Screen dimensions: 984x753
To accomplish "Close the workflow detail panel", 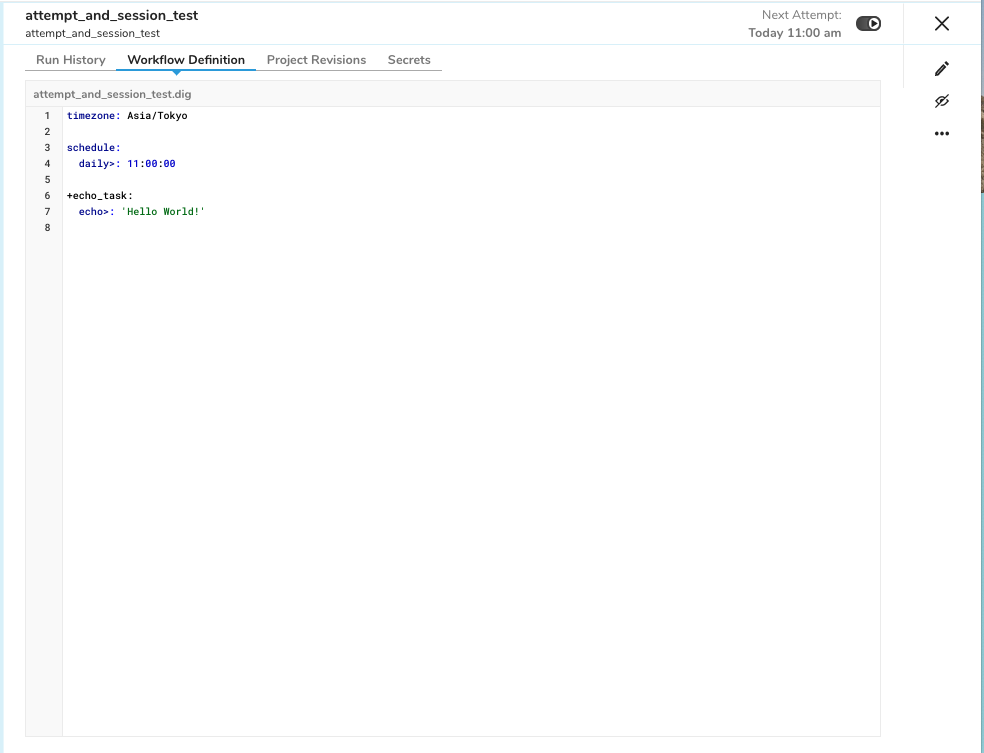I will click(941, 23).
